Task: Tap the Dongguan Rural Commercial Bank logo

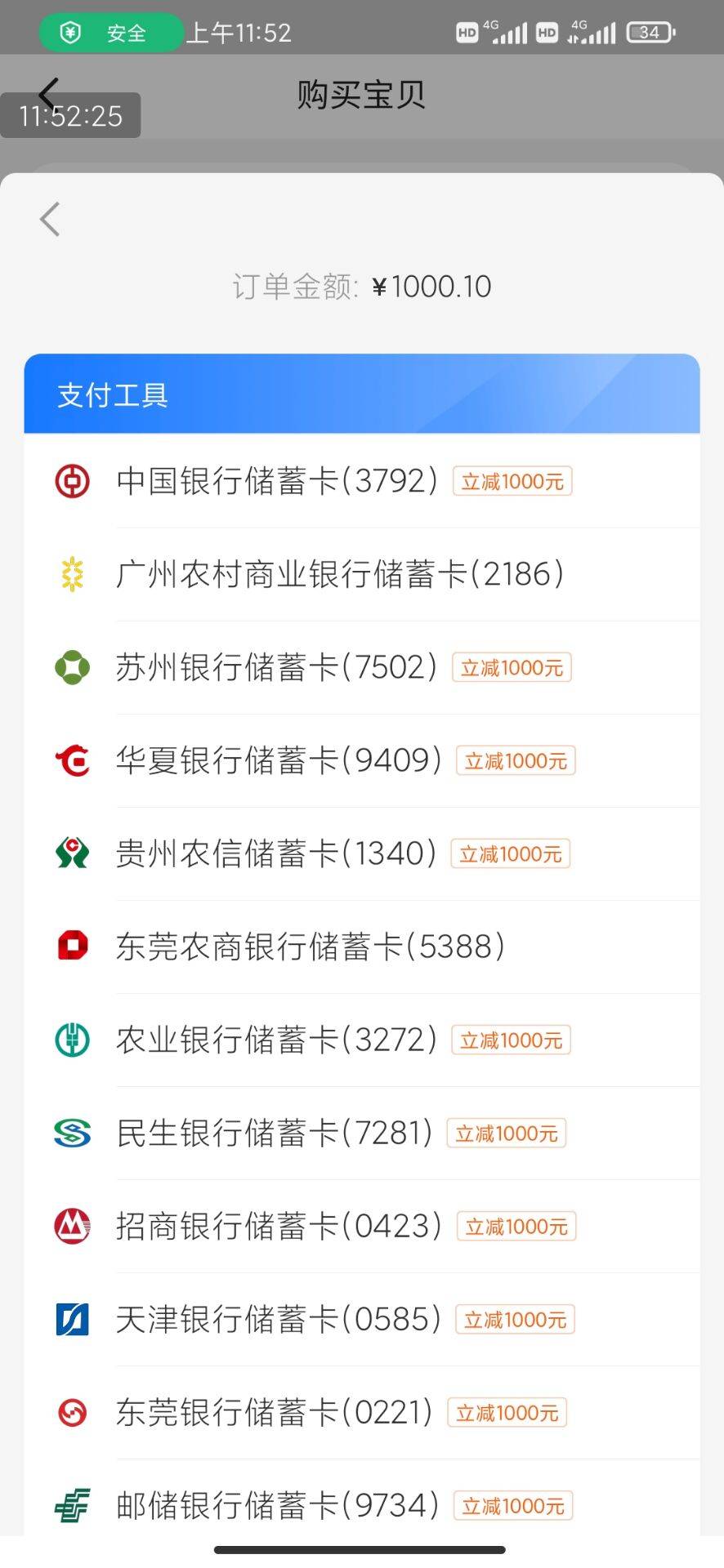Action: point(72,947)
